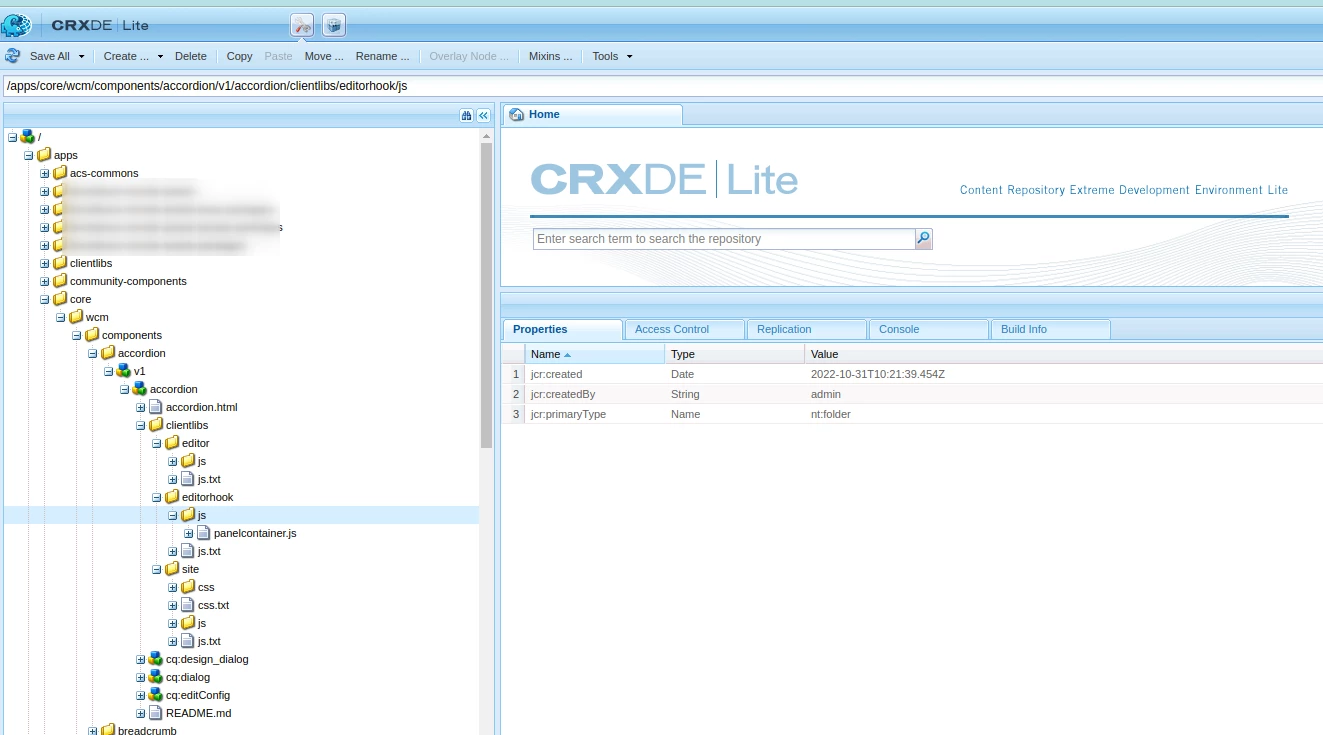Viewport: 1323px width, 735px height.
Task: Switch to the Access Control tab
Action: point(684,329)
